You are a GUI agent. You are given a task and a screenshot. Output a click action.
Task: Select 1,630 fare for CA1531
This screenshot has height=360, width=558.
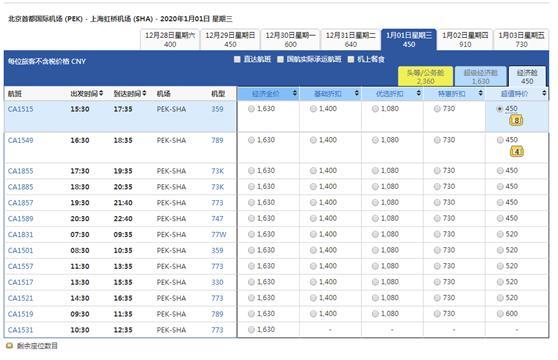(x=251, y=330)
